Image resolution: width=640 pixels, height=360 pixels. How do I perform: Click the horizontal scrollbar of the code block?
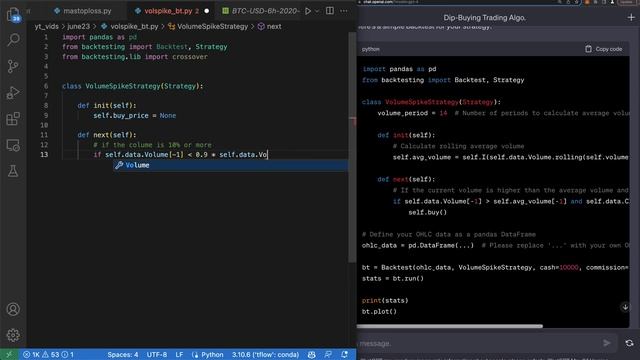[450, 326]
